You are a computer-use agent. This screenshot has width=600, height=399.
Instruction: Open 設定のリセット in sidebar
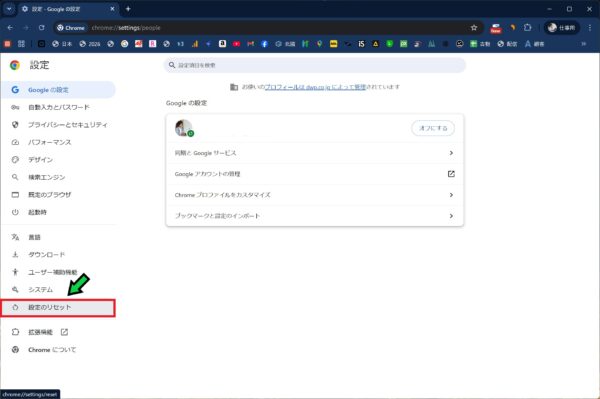[58, 308]
